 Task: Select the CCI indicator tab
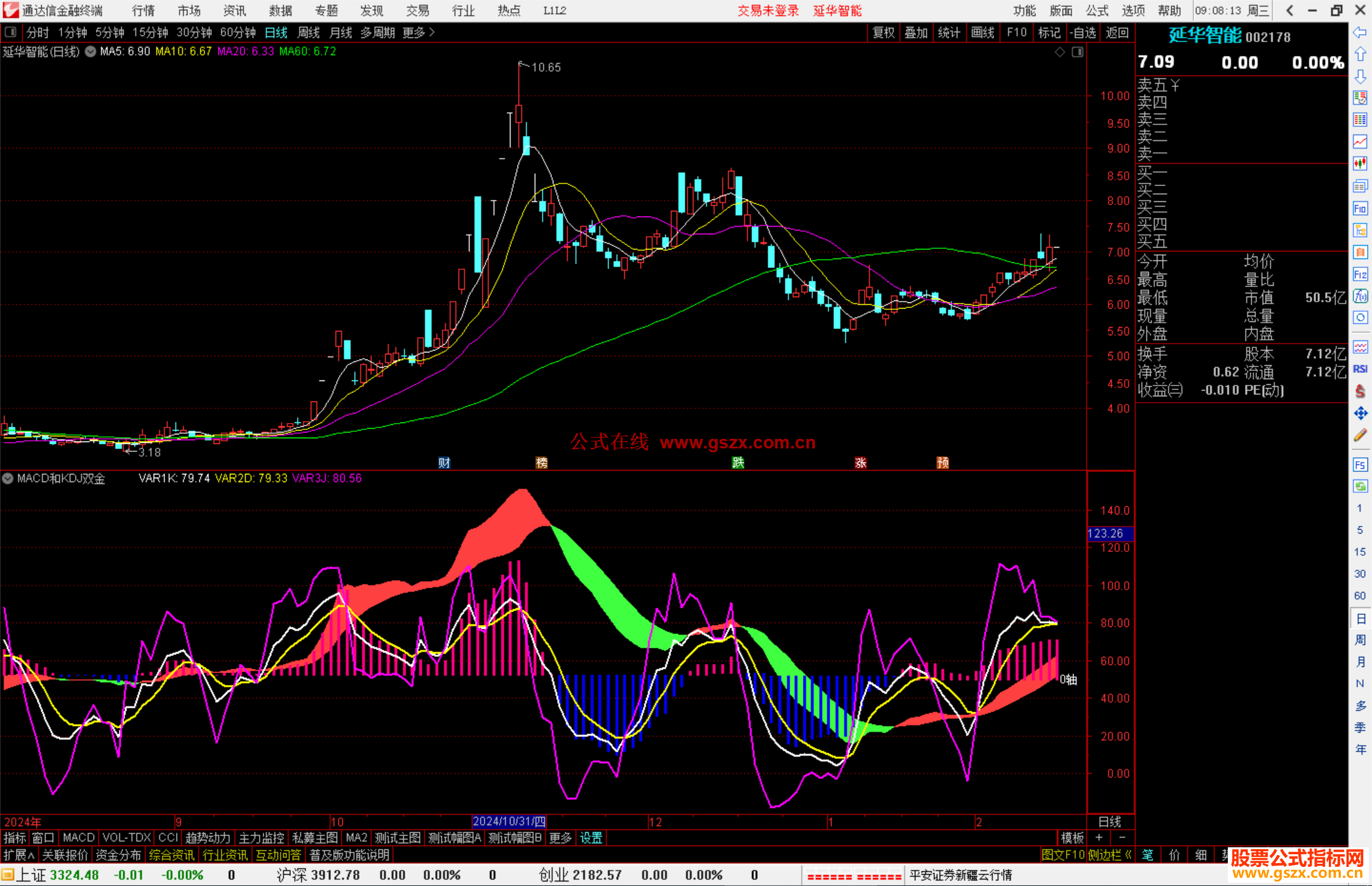click(168, 838)
